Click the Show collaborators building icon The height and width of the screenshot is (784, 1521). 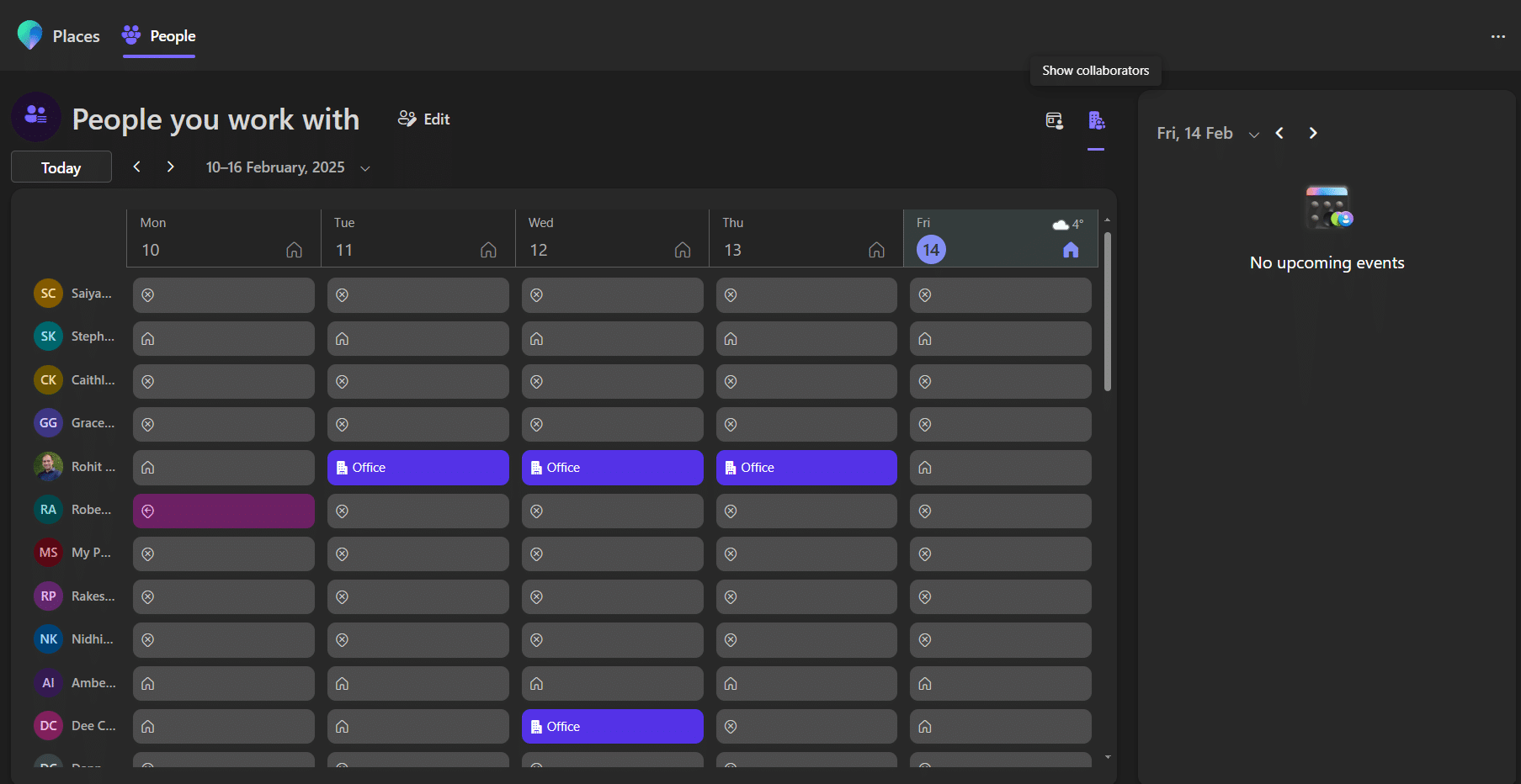(1096, 120)
